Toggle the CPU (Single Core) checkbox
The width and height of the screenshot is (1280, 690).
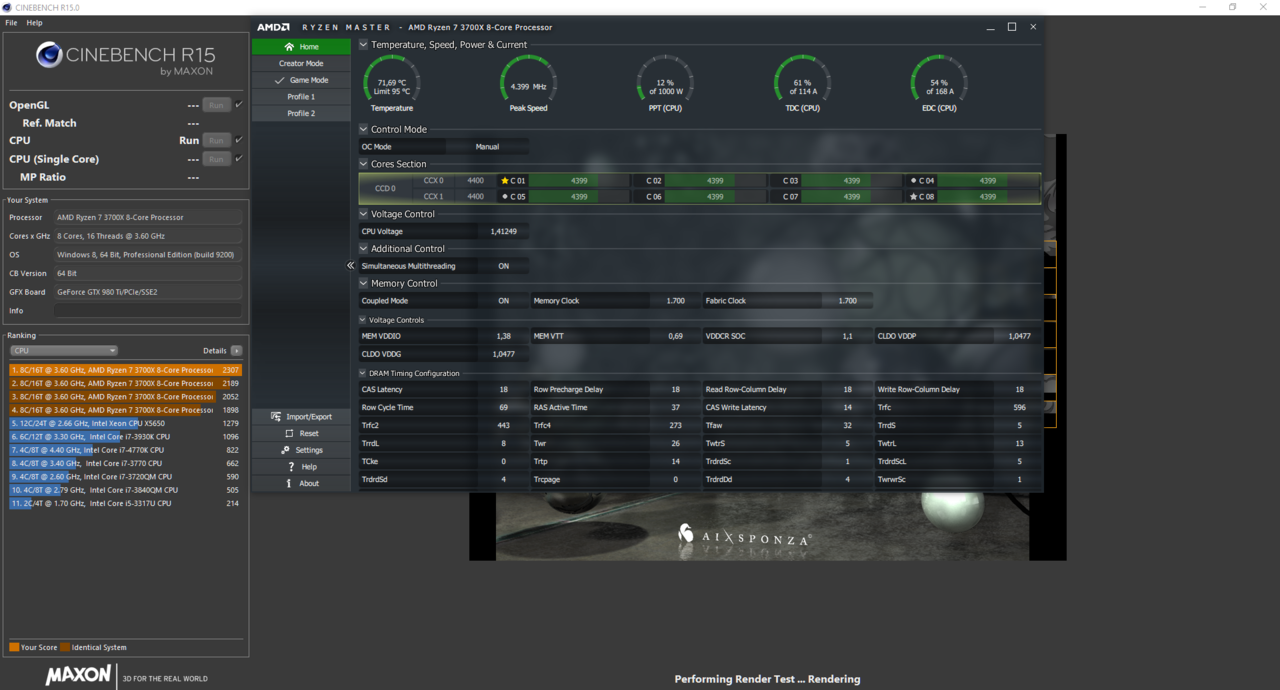(239, 158)
